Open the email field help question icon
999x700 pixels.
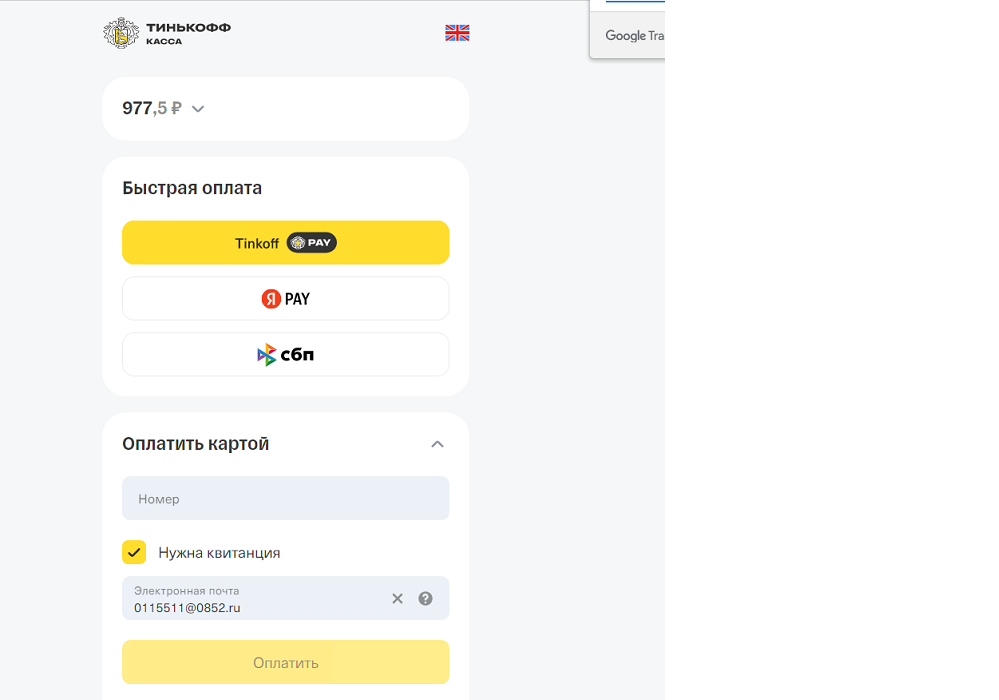coord(426,599)
